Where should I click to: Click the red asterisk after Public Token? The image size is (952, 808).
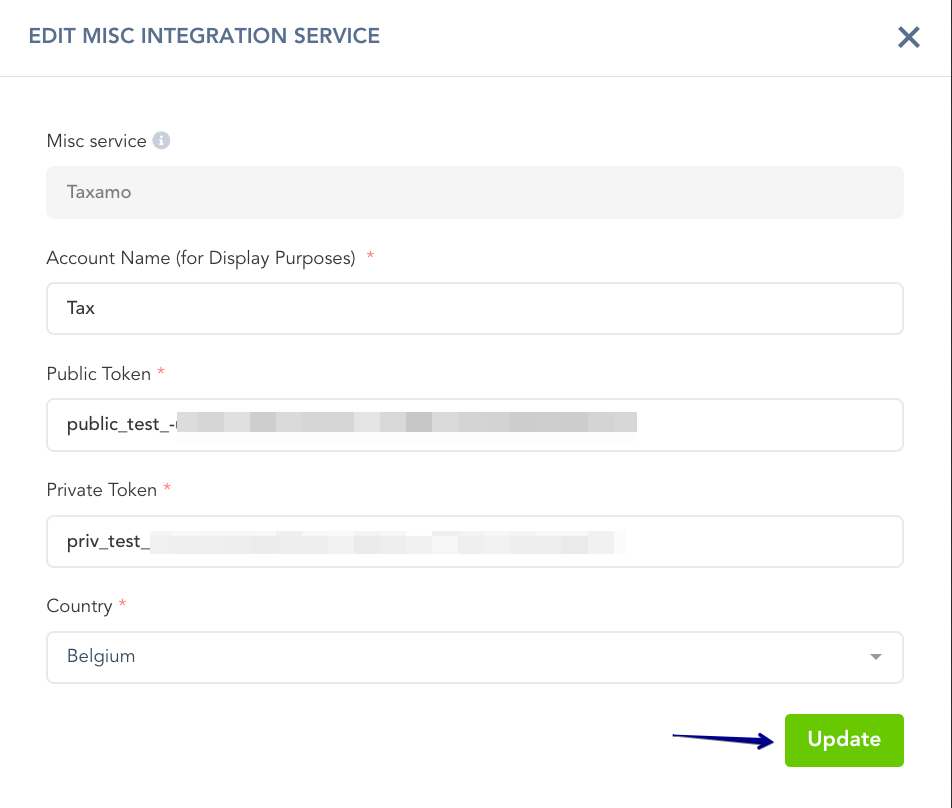[x=161, y=373]
